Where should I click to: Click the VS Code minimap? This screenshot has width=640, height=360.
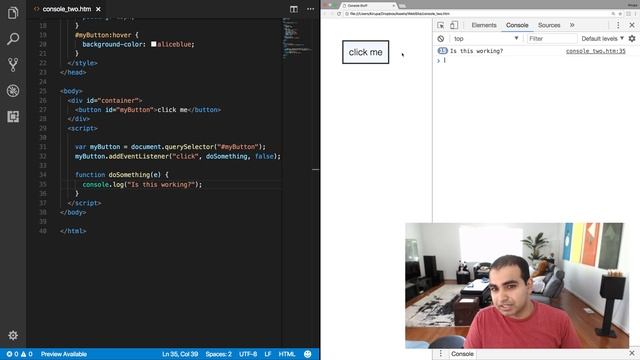298,39
